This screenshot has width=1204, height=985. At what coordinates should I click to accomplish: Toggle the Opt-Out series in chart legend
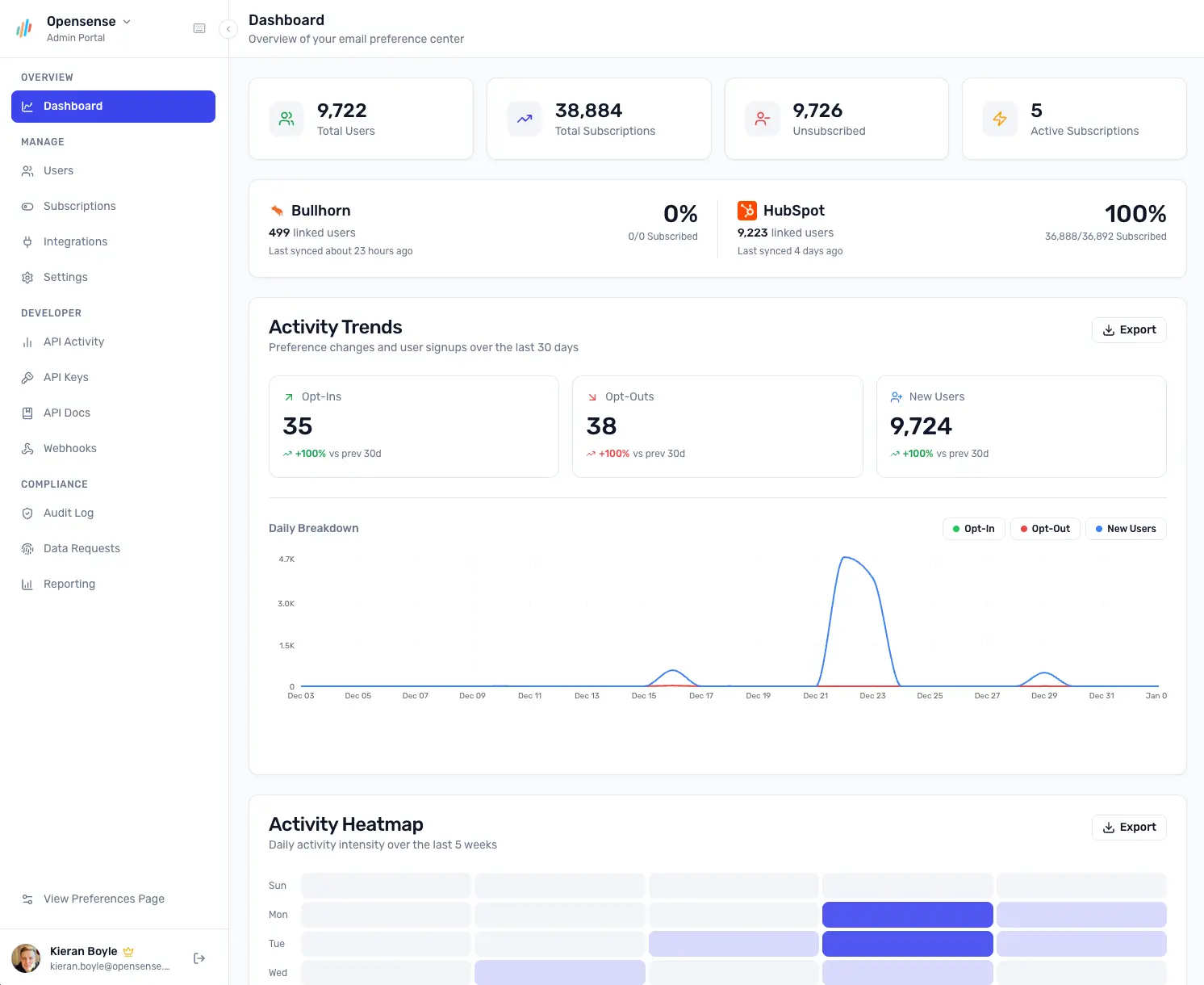1044,529
